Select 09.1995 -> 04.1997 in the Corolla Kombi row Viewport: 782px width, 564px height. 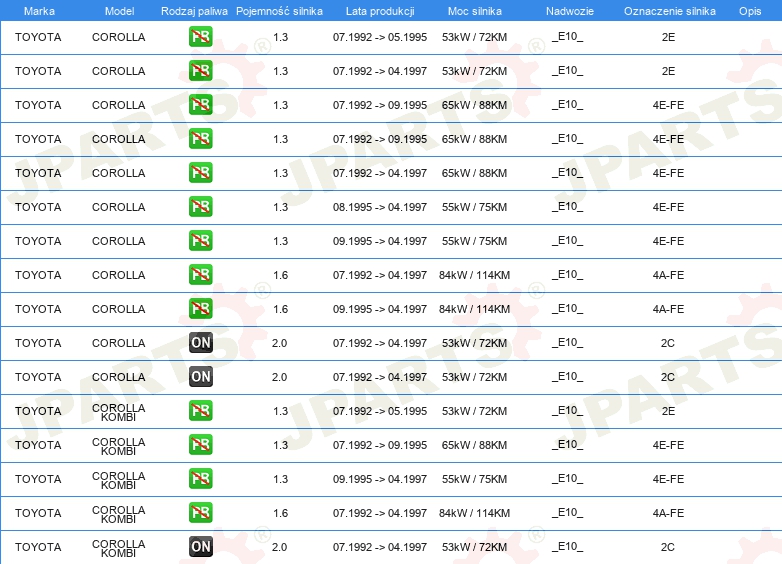tap(380, 479)
